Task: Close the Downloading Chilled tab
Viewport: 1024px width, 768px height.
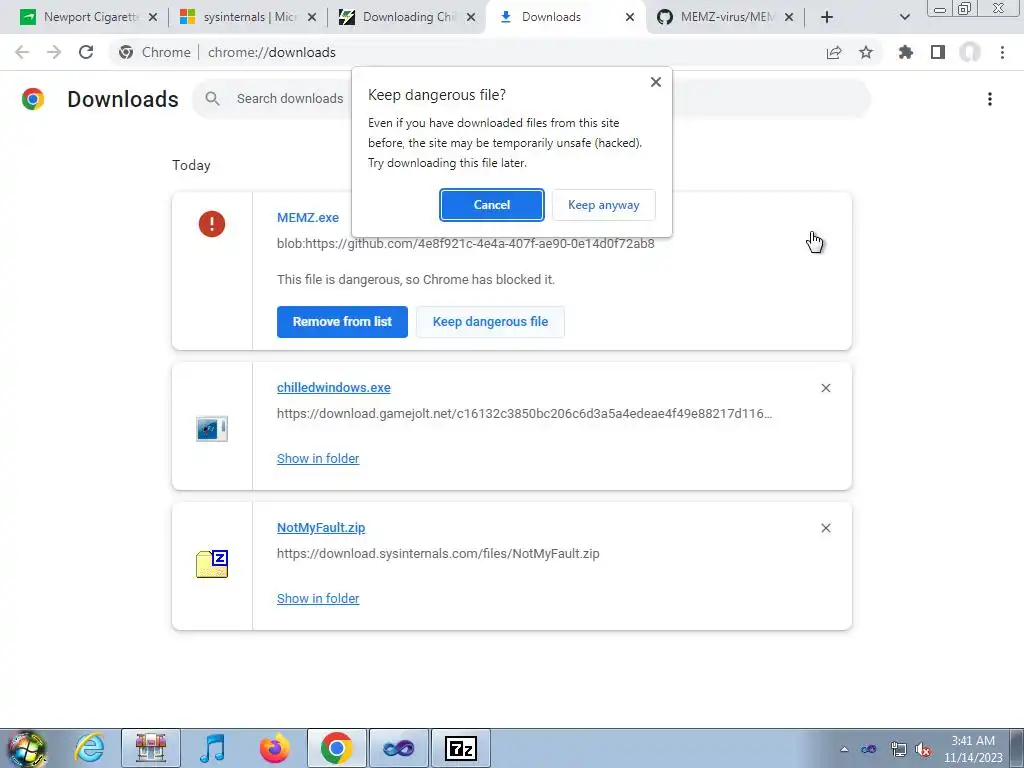Action: click(x=471, y=18)
